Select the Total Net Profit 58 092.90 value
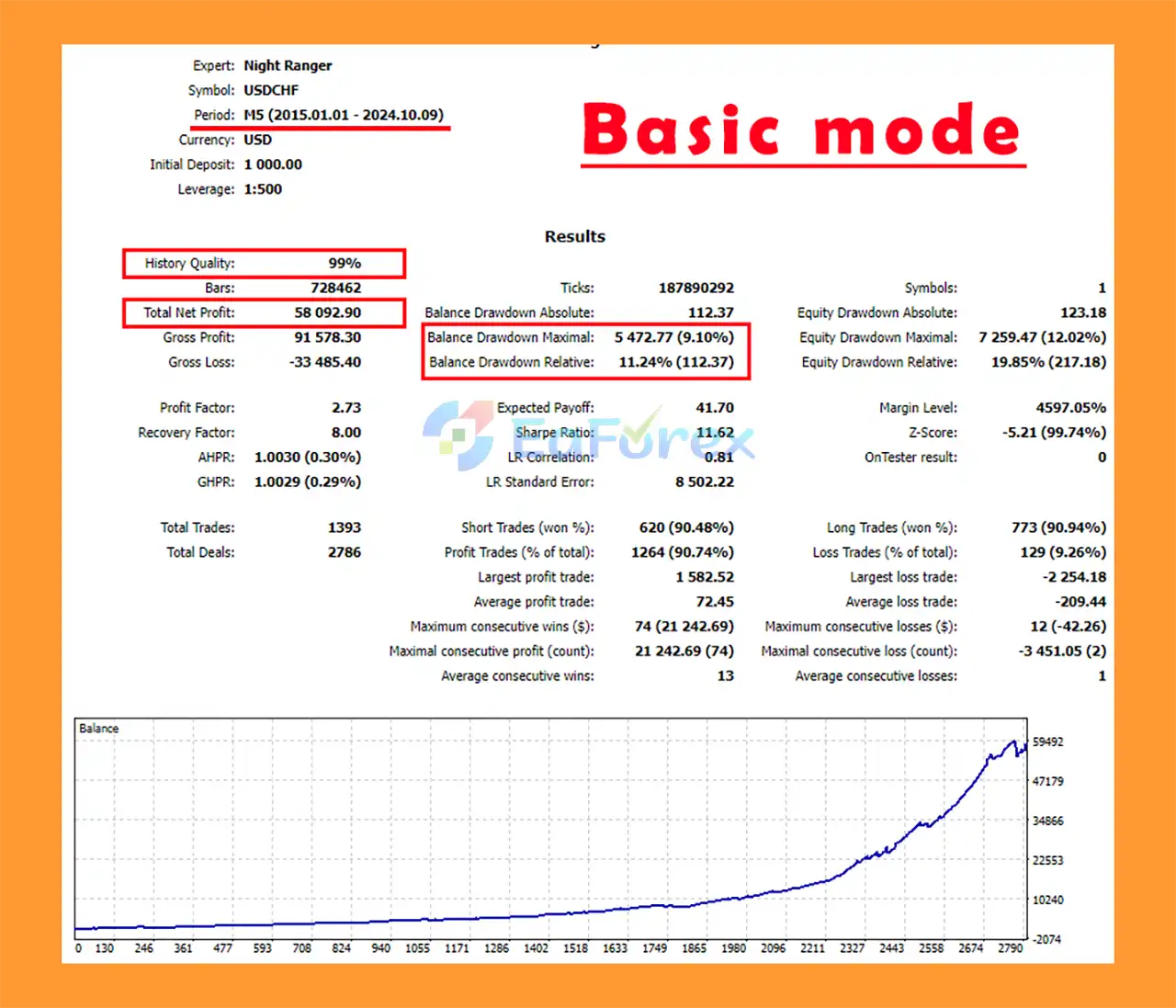1176x1008 pixels. pos(327,312)
